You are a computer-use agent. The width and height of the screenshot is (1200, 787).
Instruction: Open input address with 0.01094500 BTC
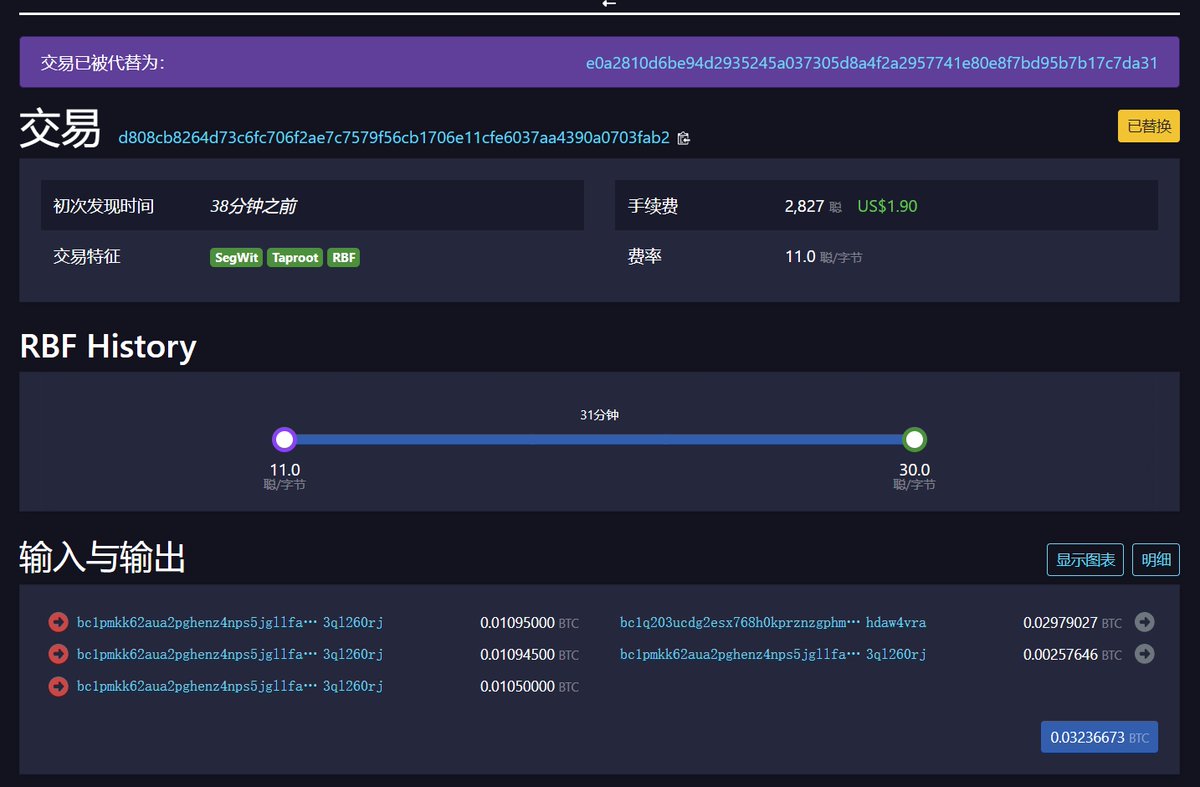(230, 654)
